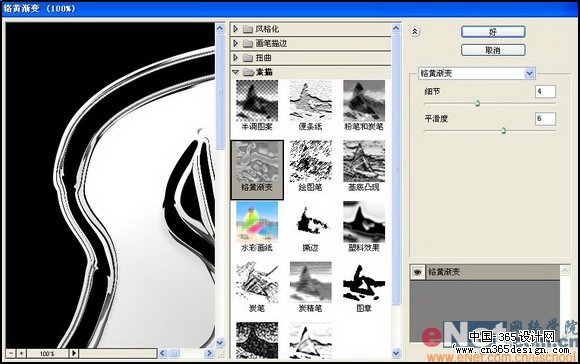Collapse filter gallery with double-chevron icon
Viewport: 580px width, 364px height.
pos(415,32)
